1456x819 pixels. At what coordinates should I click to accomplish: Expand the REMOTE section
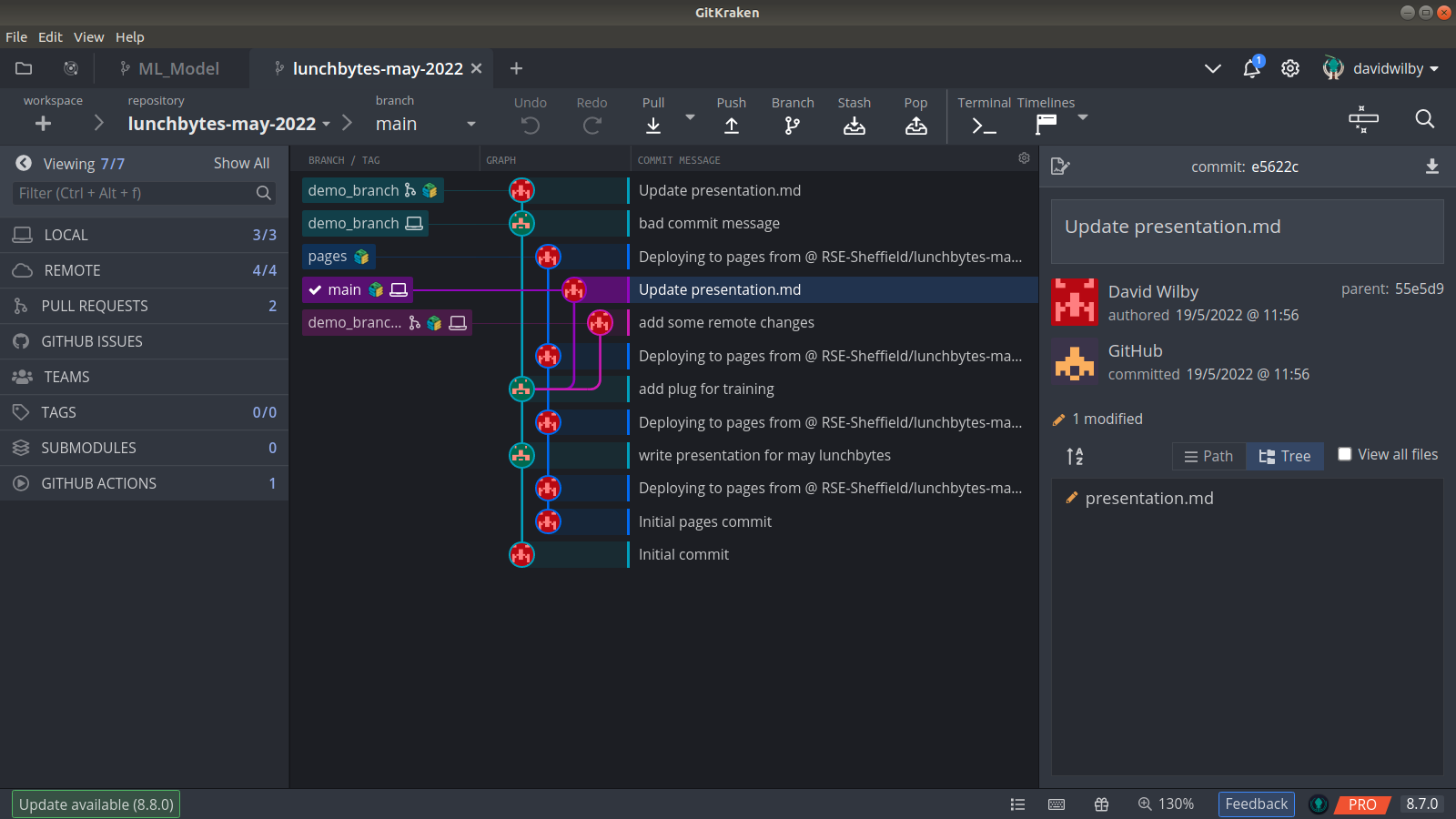click(x=144, y=270)
